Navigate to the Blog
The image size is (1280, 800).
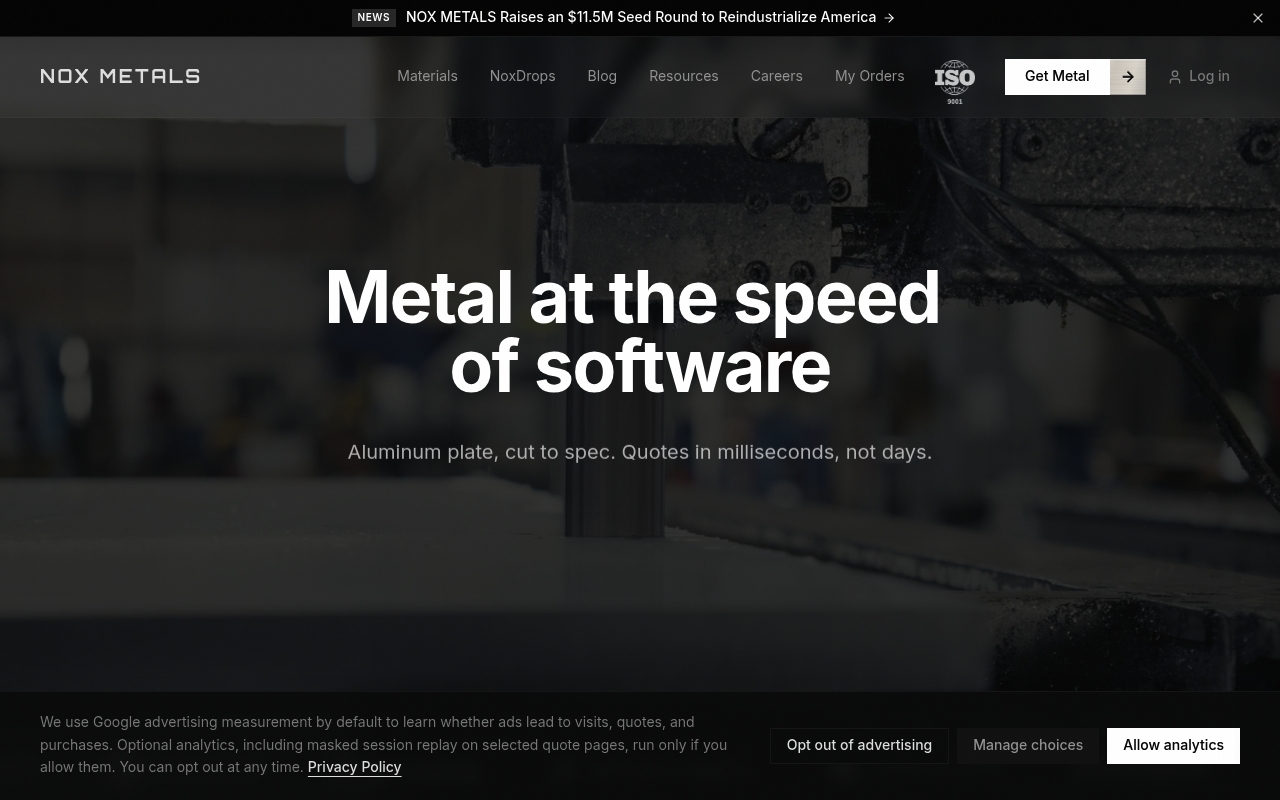(602, 76)
